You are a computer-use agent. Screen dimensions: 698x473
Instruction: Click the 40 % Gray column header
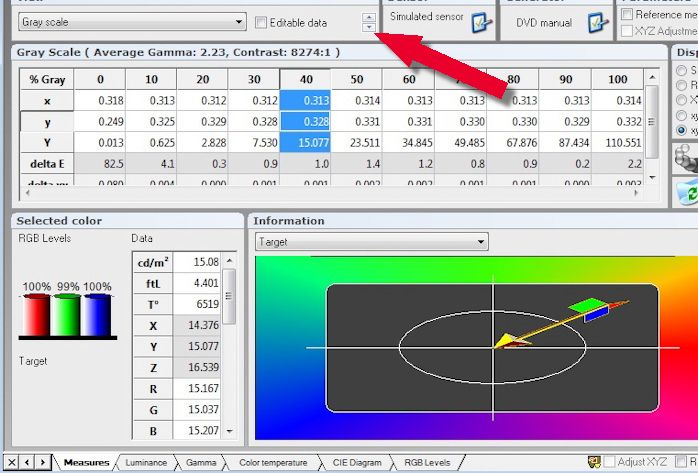[x=305, y=79]
